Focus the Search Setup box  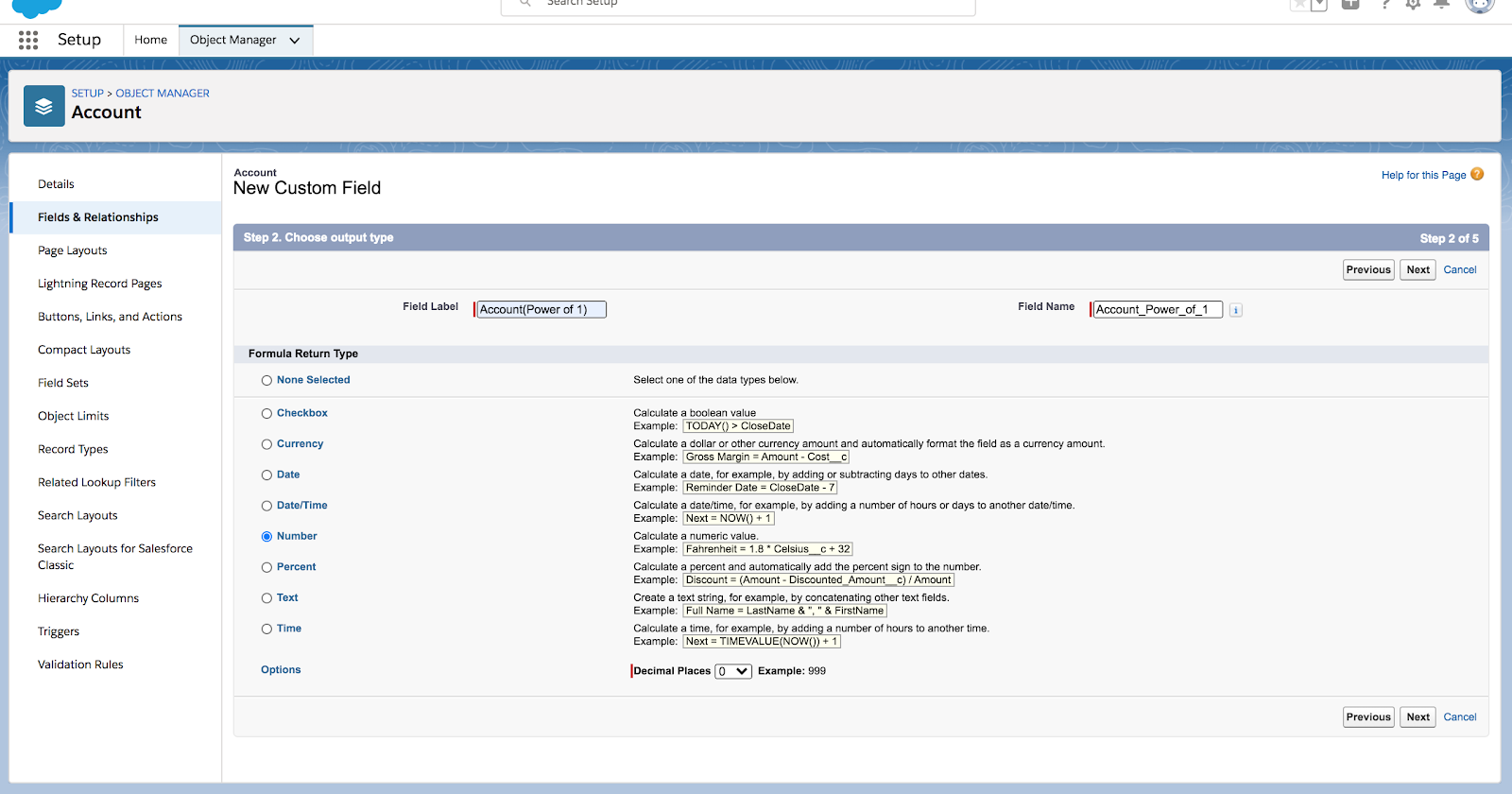coord(738,6)
